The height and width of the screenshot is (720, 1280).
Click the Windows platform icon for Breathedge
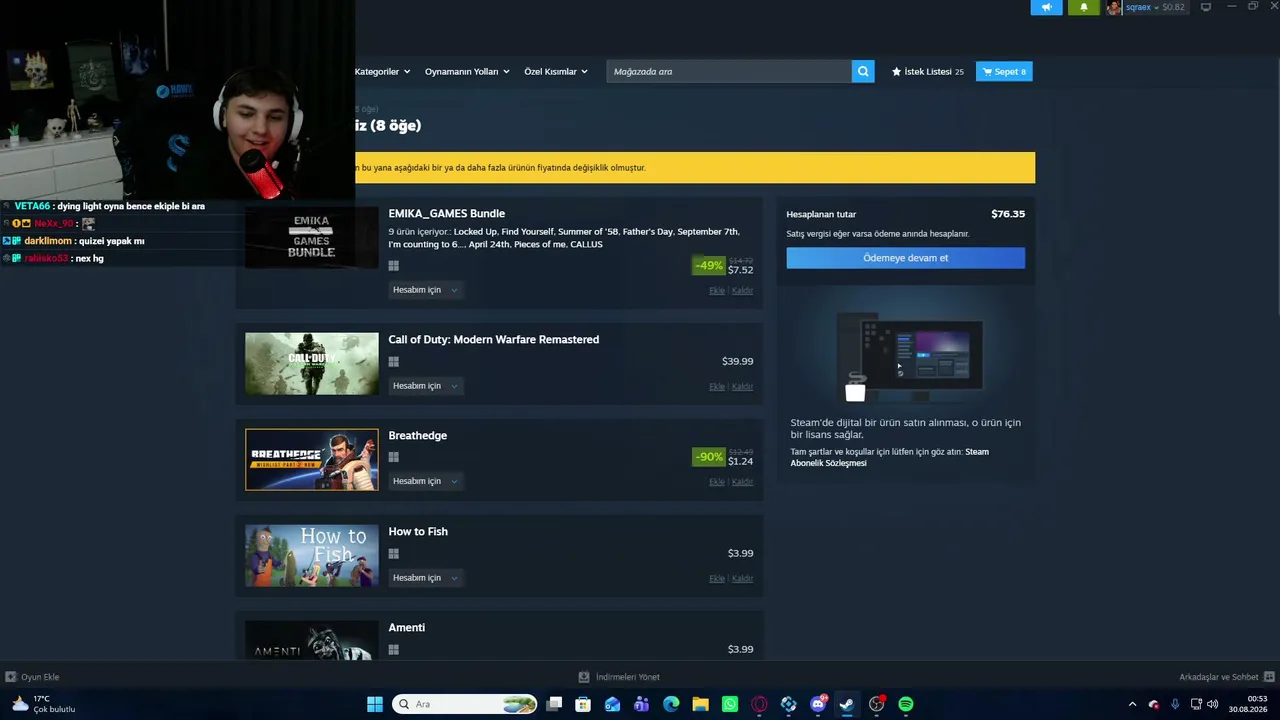pyautogui.click(x=394, y=457)
